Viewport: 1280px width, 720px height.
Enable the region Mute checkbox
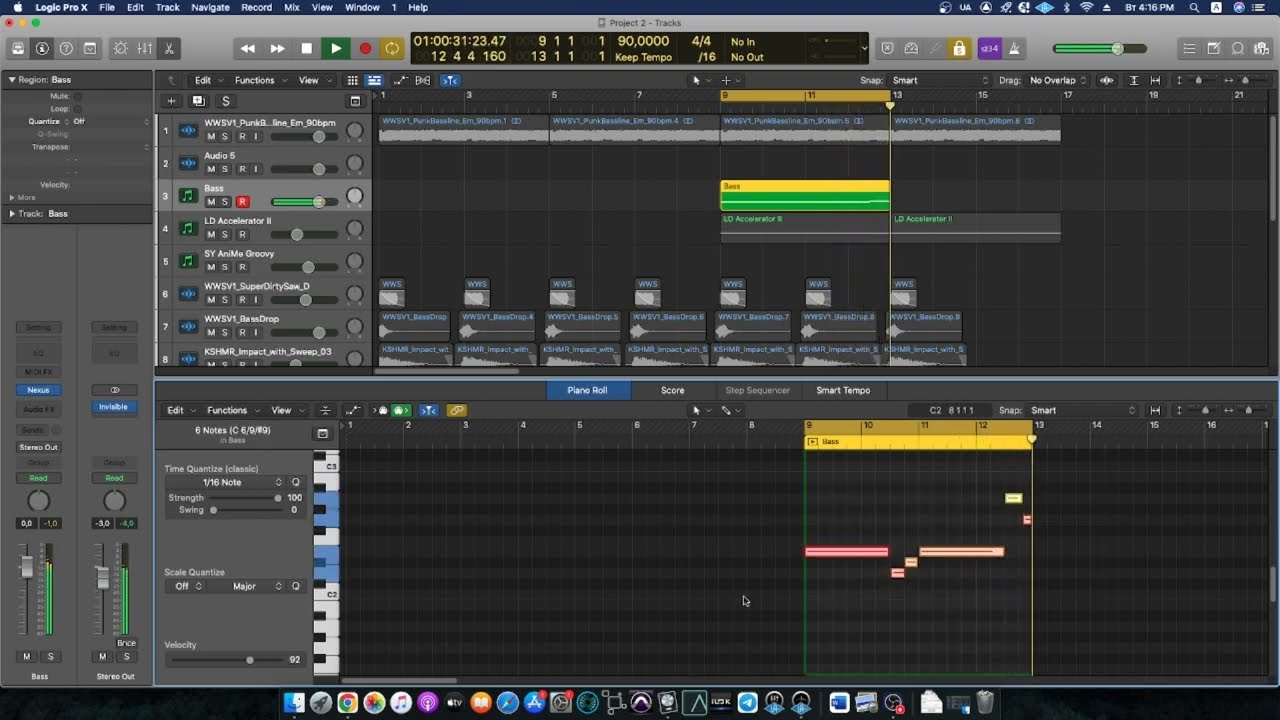pyautogui.click(x=77, y=96)
